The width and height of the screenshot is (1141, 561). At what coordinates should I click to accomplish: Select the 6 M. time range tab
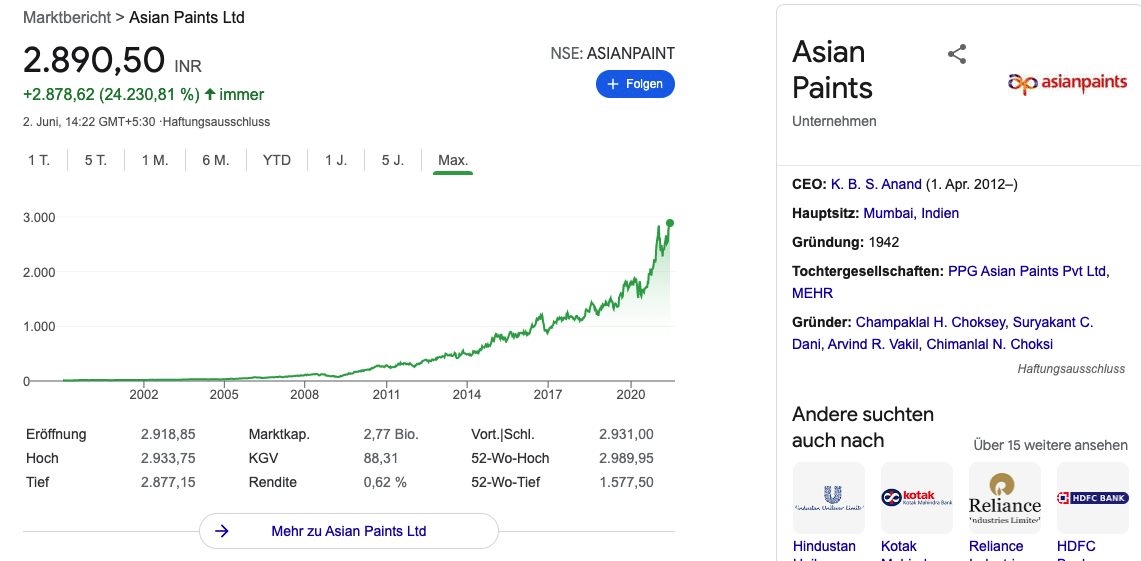click(x=215, y=160)
